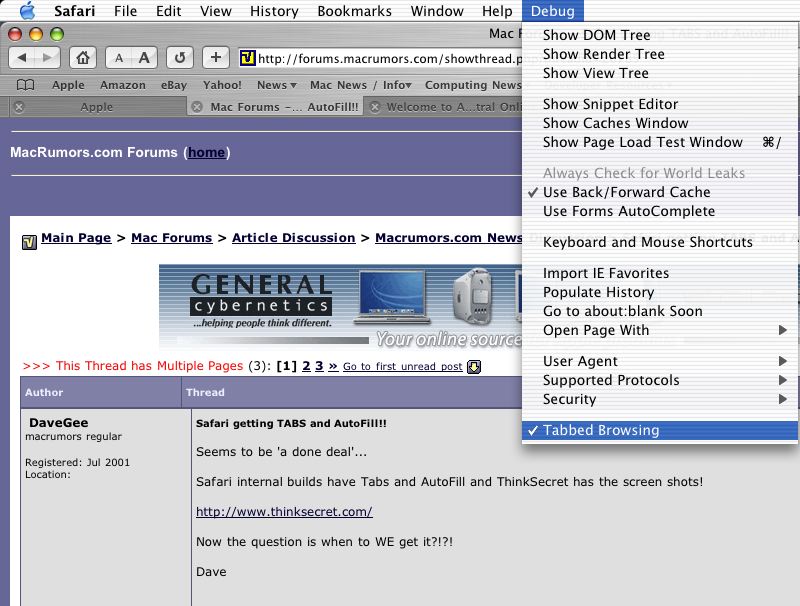The height and width of the screenshot is (606, 800).
Task: Toggle Use Back/Forward Cache option
Action: coord(660,192)
